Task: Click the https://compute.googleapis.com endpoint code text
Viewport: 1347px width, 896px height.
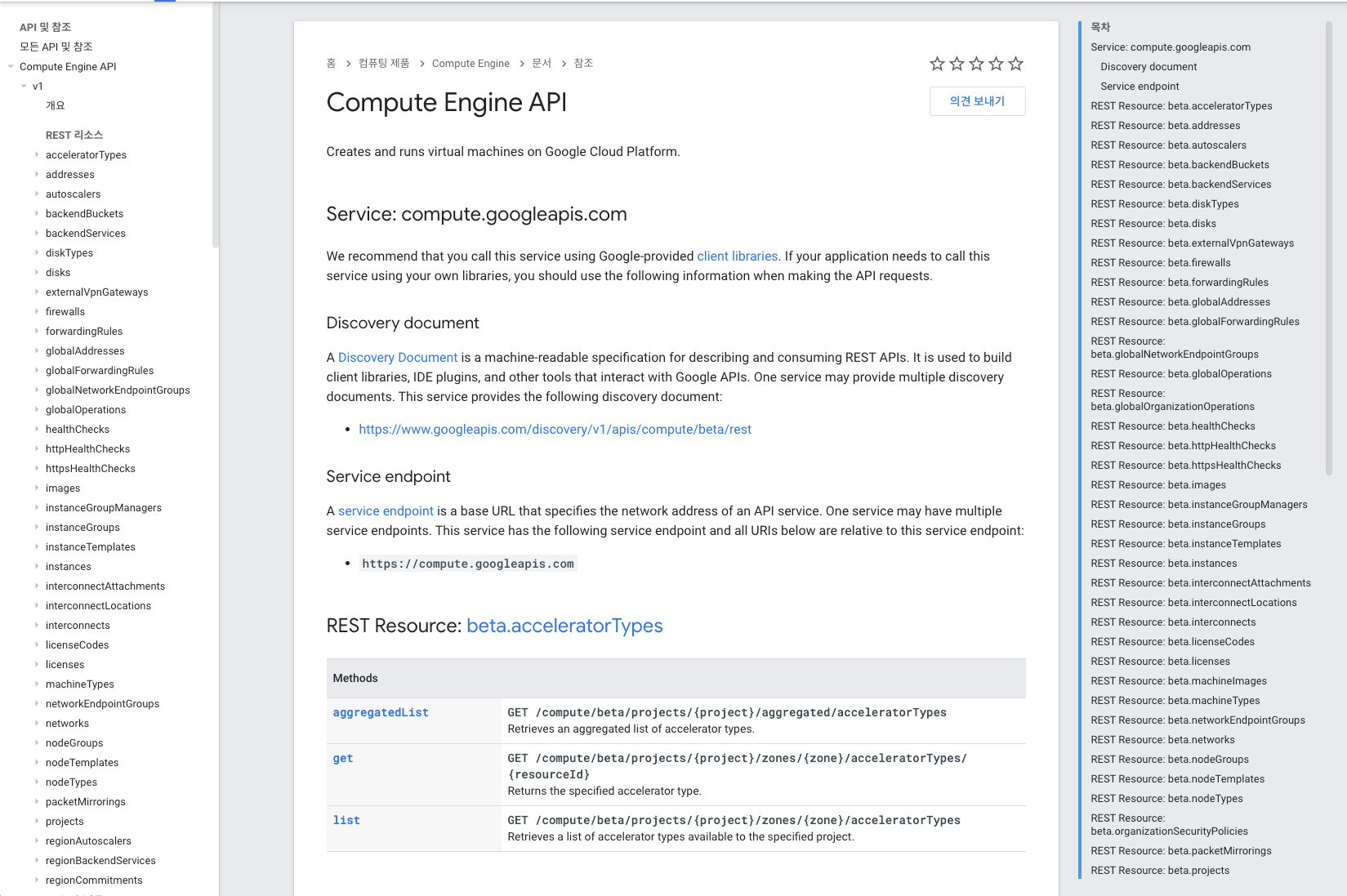Action: click(468, 564)
